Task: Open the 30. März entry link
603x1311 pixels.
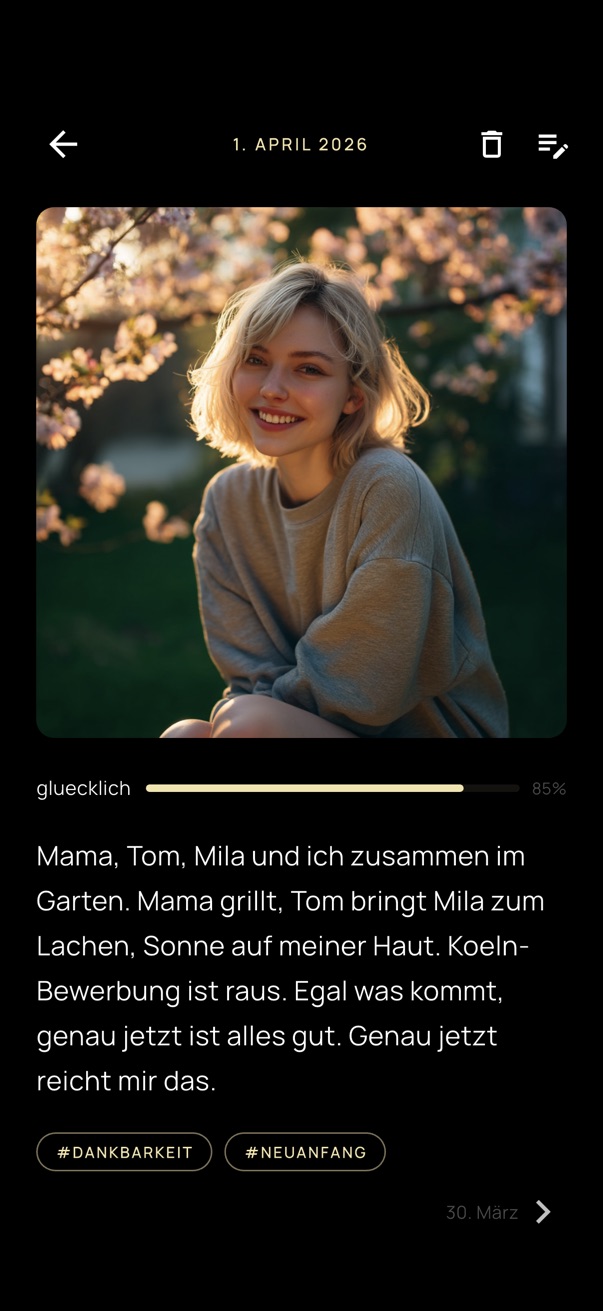Action: (x=482, y=1212)
